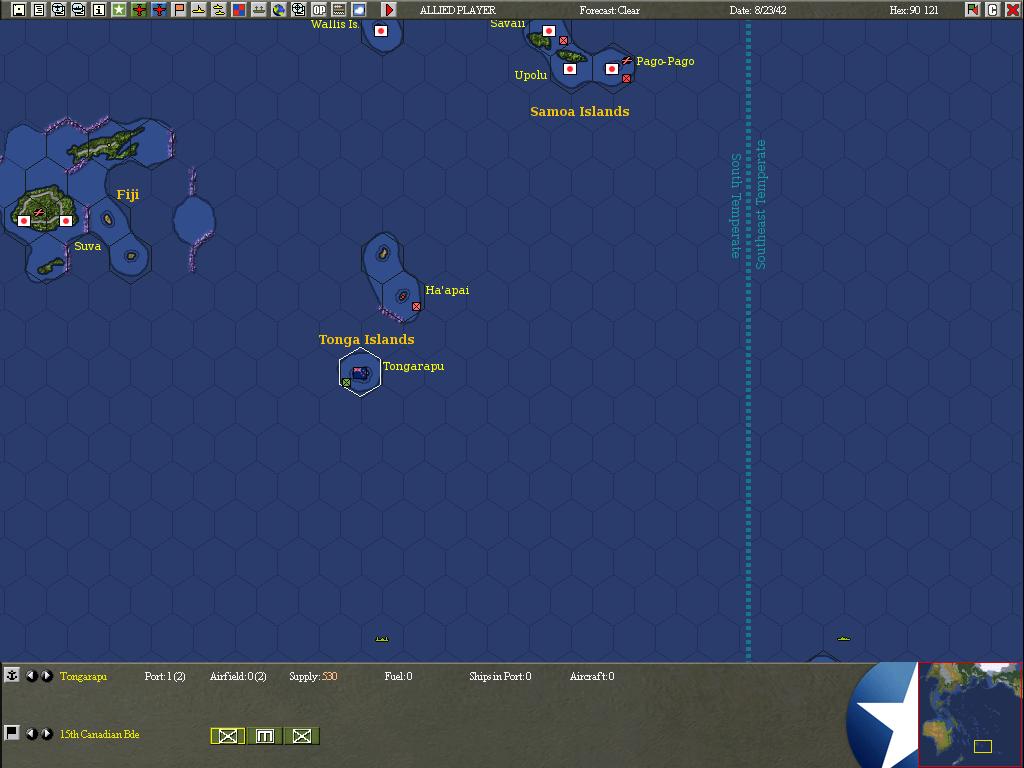The height and width of the screenshot is (768, 1024).
Task: Click the red unit marker at Ha'apai
Action: (416, 306)
